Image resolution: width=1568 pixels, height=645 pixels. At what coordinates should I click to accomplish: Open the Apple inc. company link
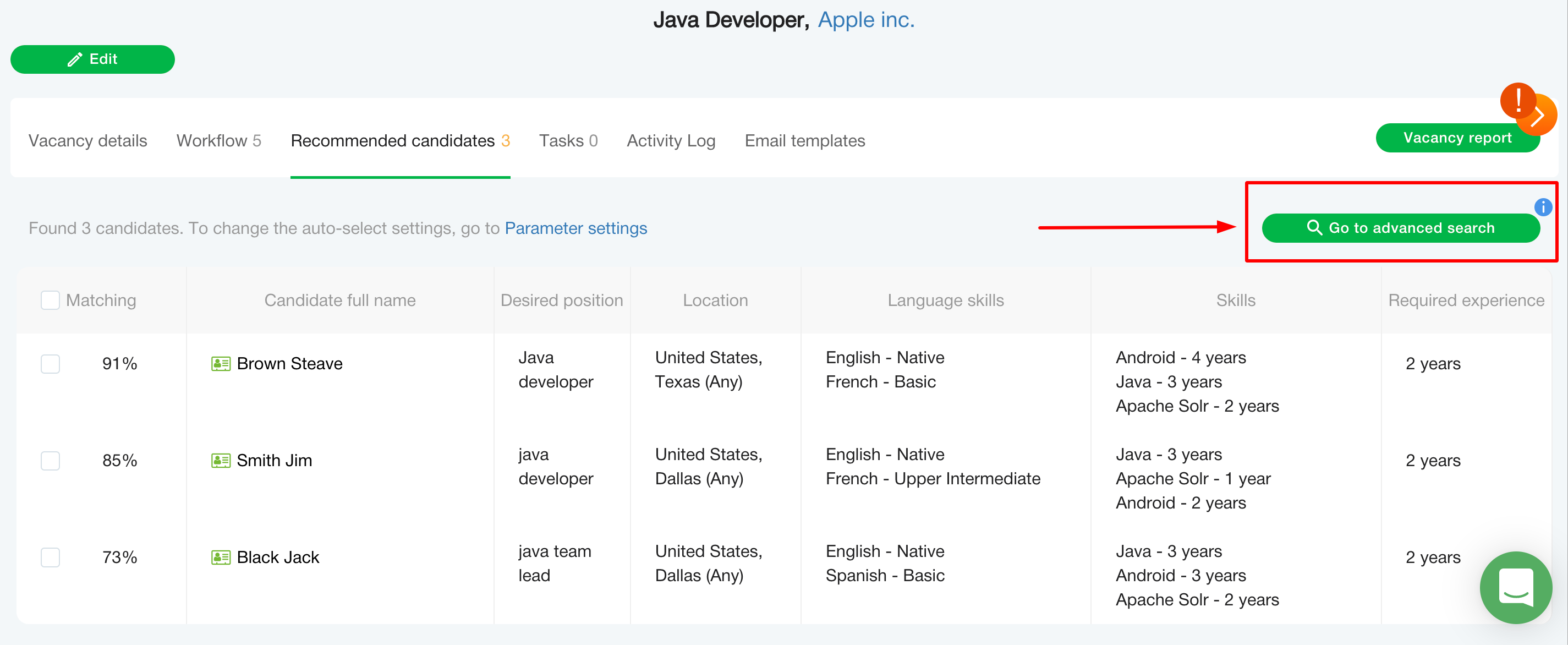[865, 19]
